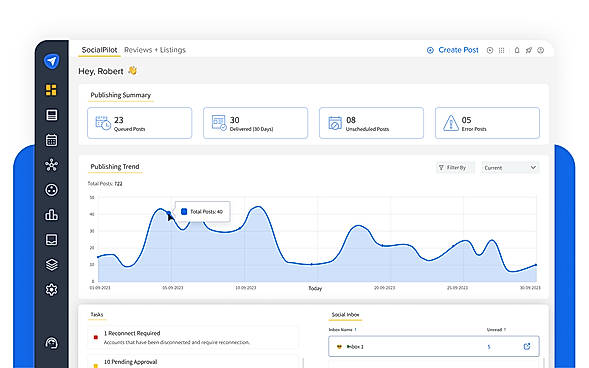Viewport: 589px width, 368px height.
Task: Click the 20-09-2023 date label on the chart
Action: click(385, 288)
